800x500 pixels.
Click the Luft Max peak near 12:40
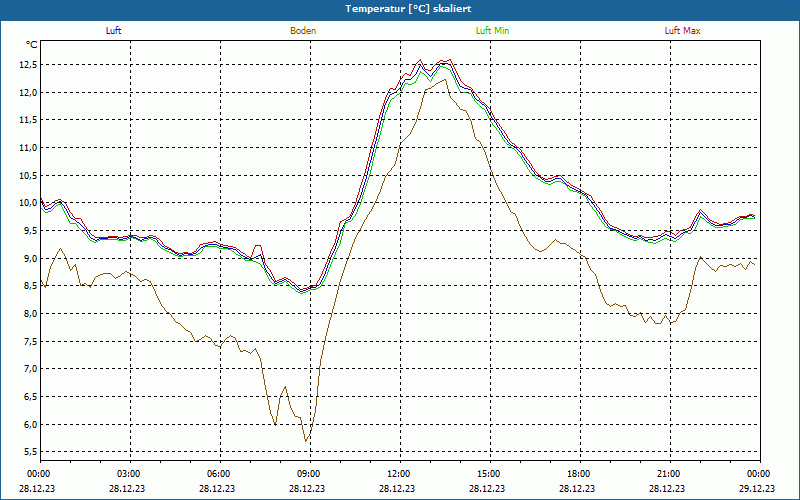[420, 59]
